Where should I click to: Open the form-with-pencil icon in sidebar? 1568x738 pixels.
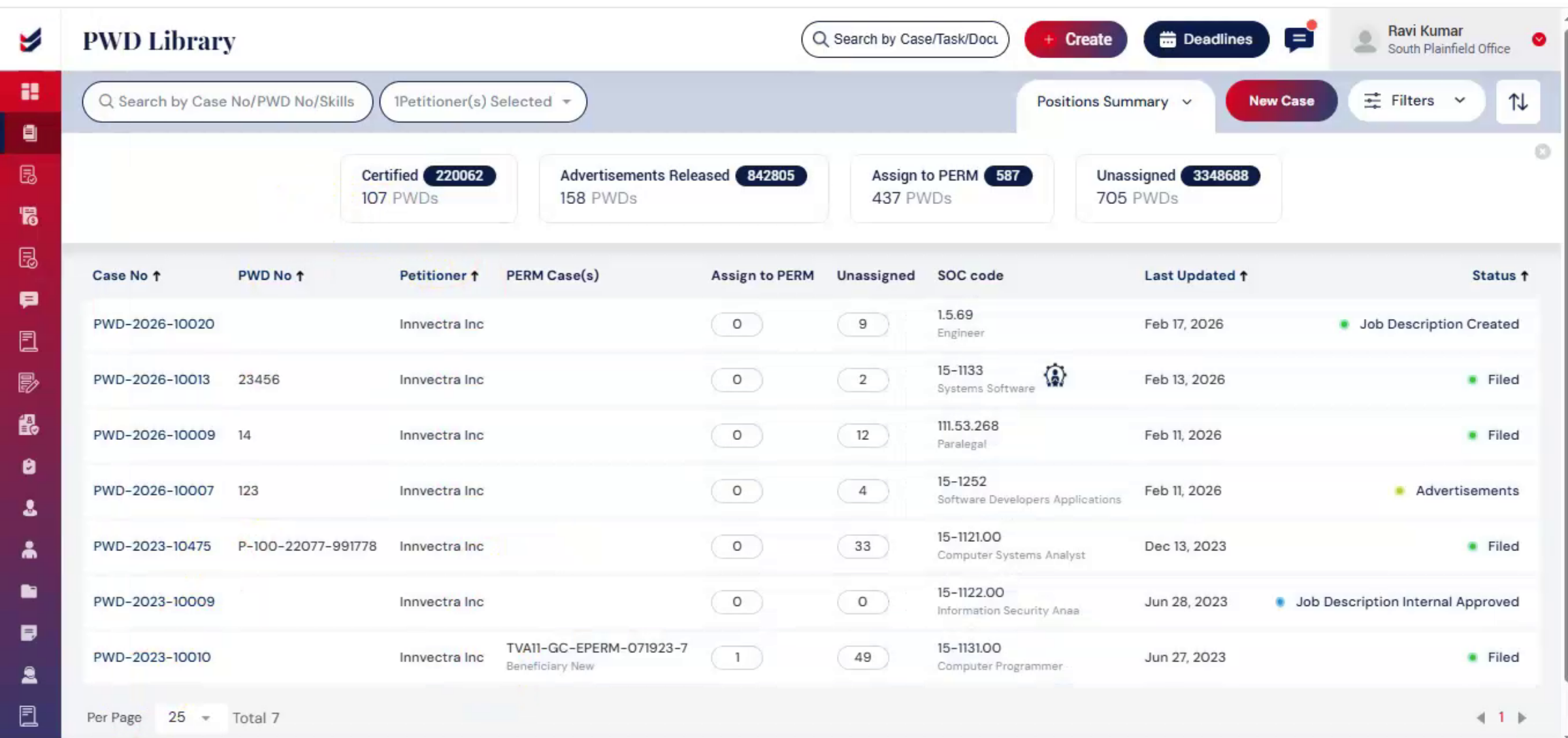click(29, 383)
